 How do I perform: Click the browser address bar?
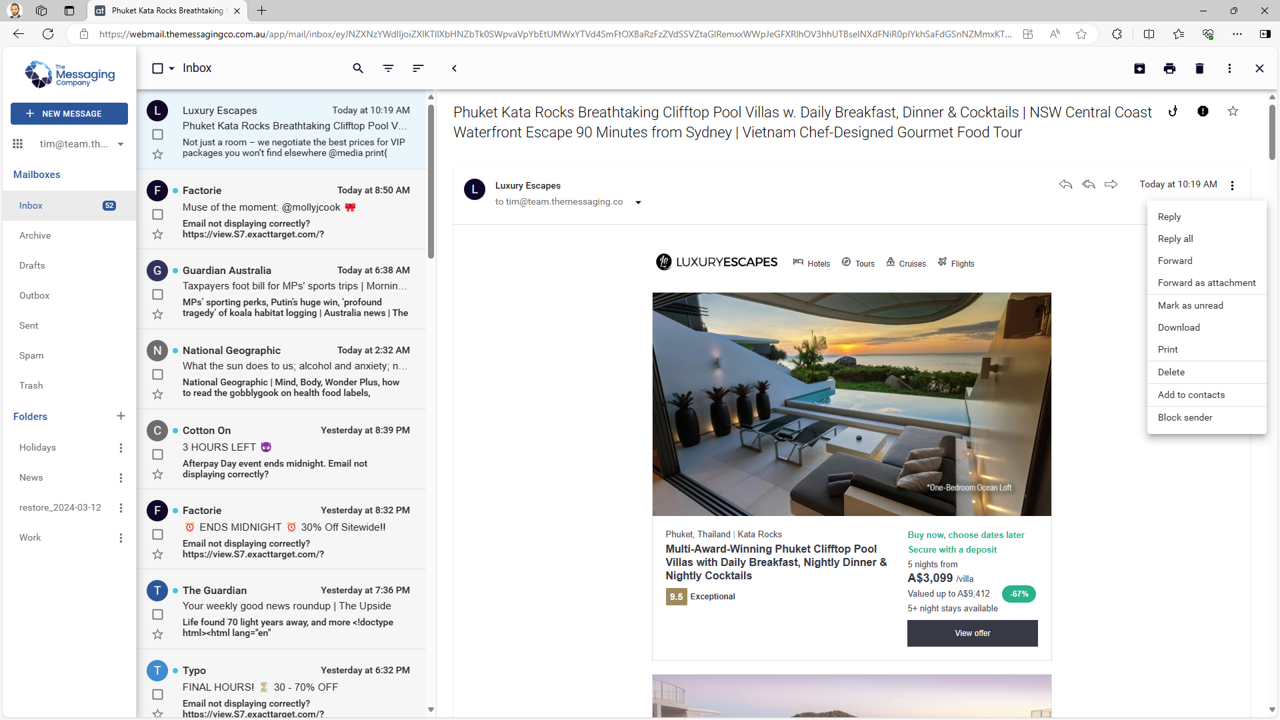(x=555, y=34)
